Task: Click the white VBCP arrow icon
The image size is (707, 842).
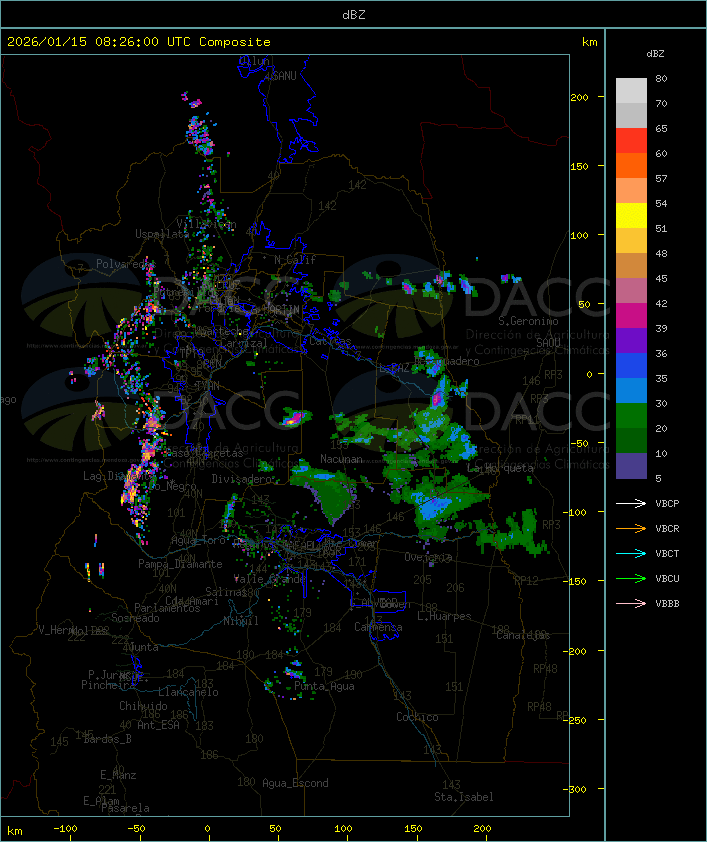Action: (631, 503)
